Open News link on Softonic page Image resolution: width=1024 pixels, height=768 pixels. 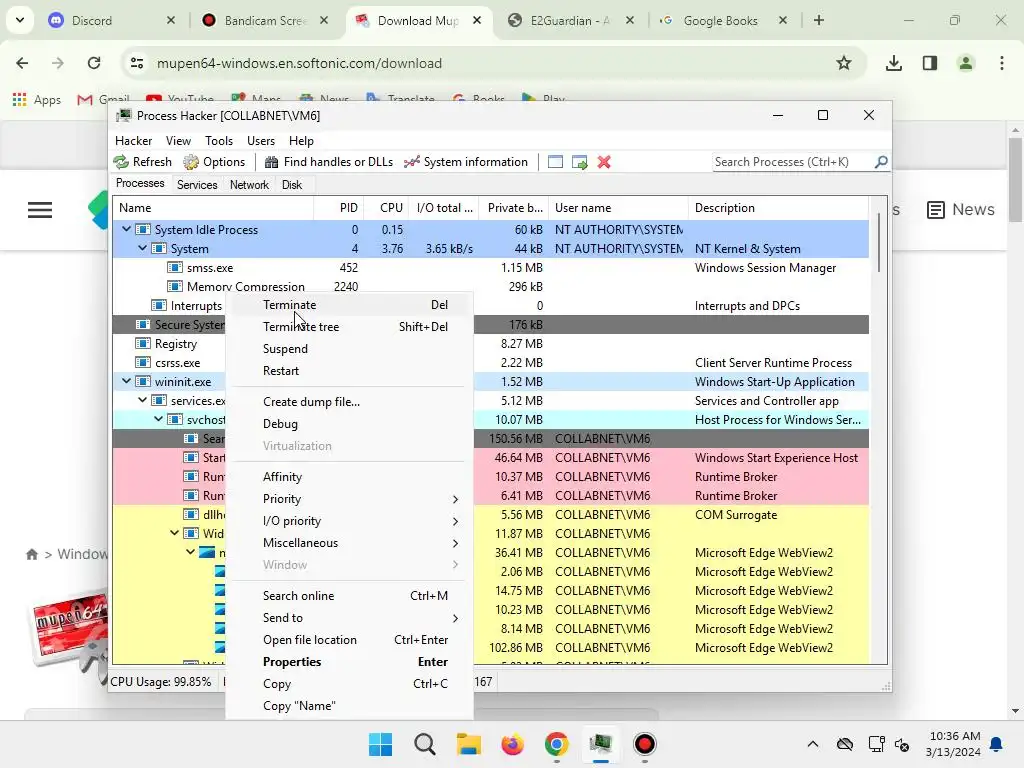click(x=961, y=210)
